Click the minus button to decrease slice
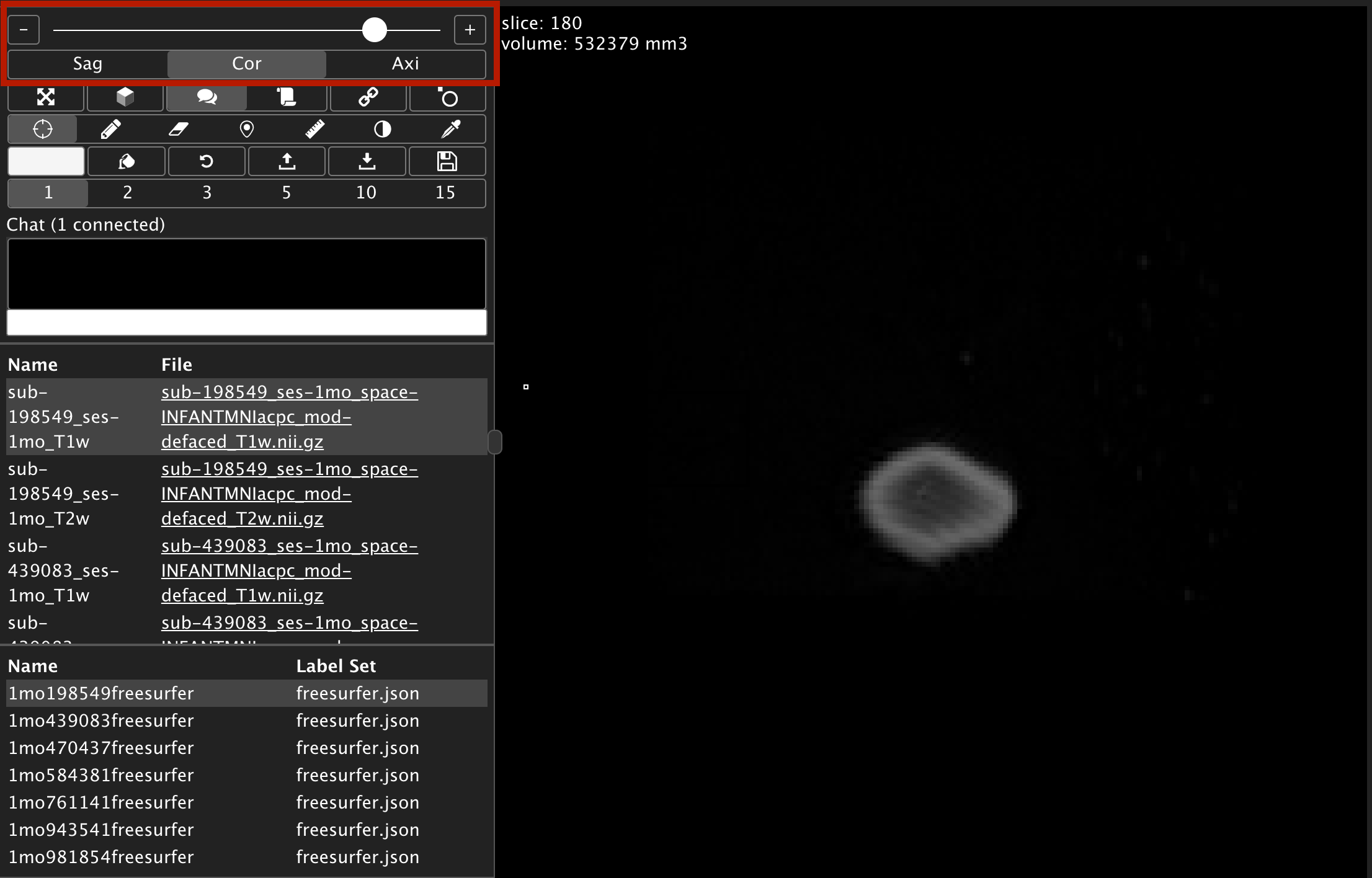 [24, 30]
